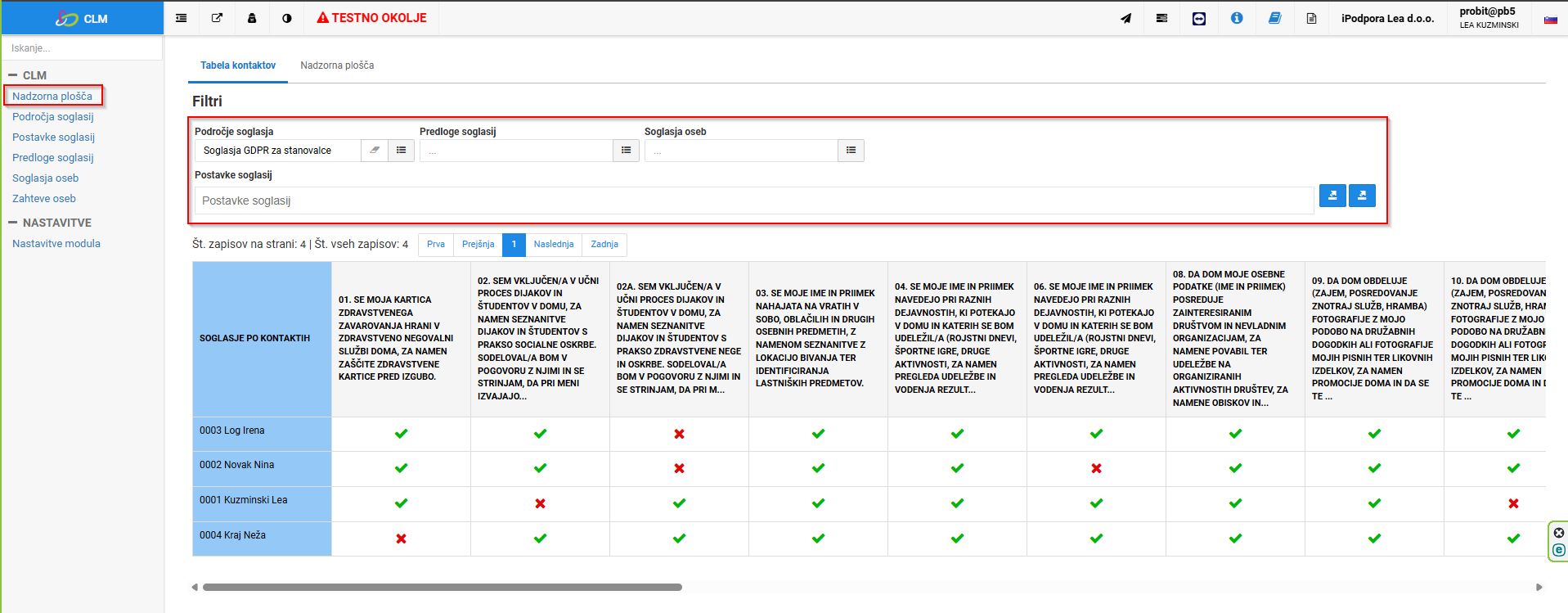Switch to the Tabela kontaktov tab
The height and width of the screenshot is (613, 1568).
(238, 65)
